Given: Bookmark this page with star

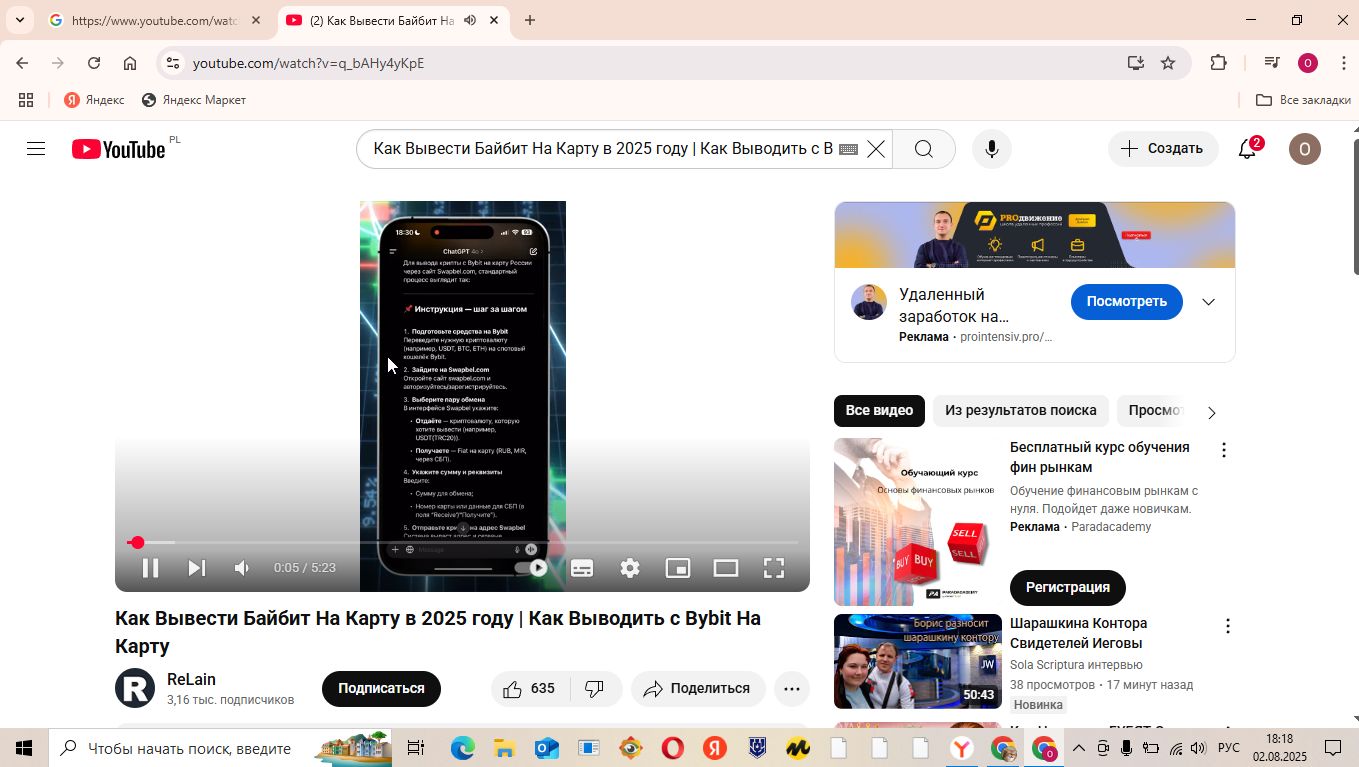Looking at the screenshot, I should coord(1167,63).
